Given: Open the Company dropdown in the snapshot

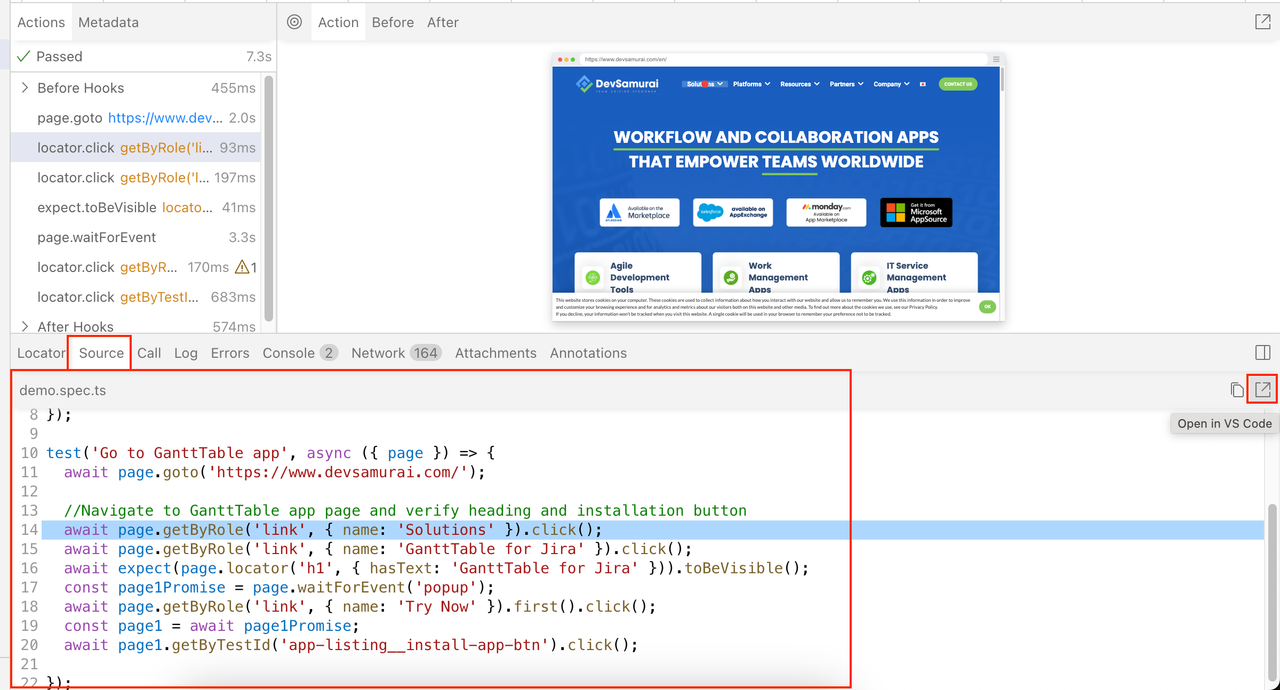Looking at the screenshot, I should (x=891, y=84).
